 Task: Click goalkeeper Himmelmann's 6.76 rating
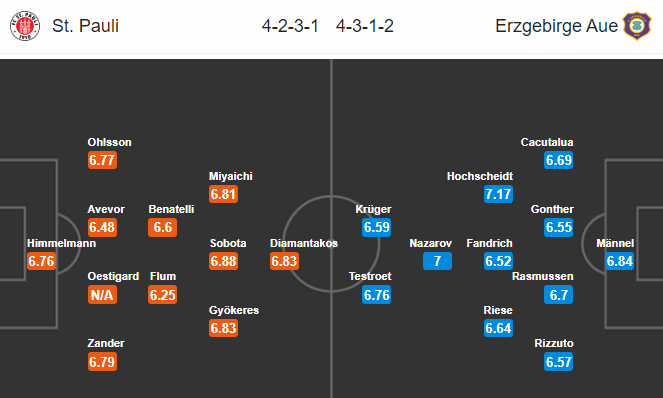coord(41,261)
